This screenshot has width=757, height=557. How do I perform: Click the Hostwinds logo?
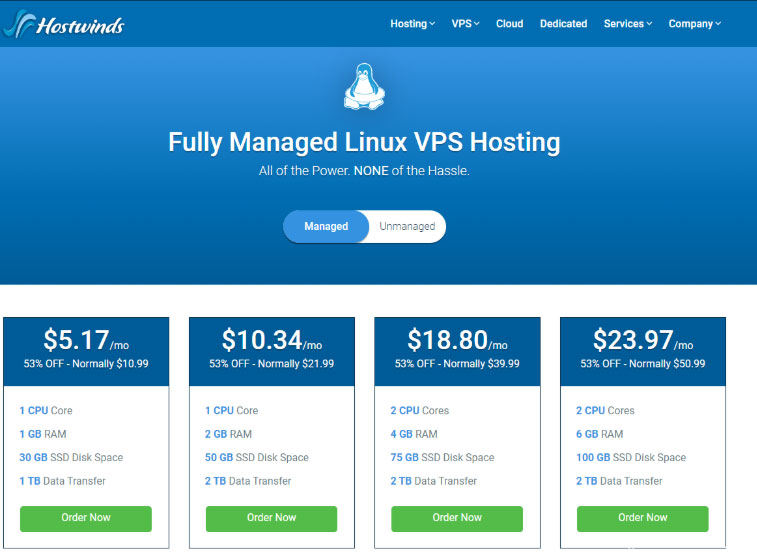coord(65,24)
